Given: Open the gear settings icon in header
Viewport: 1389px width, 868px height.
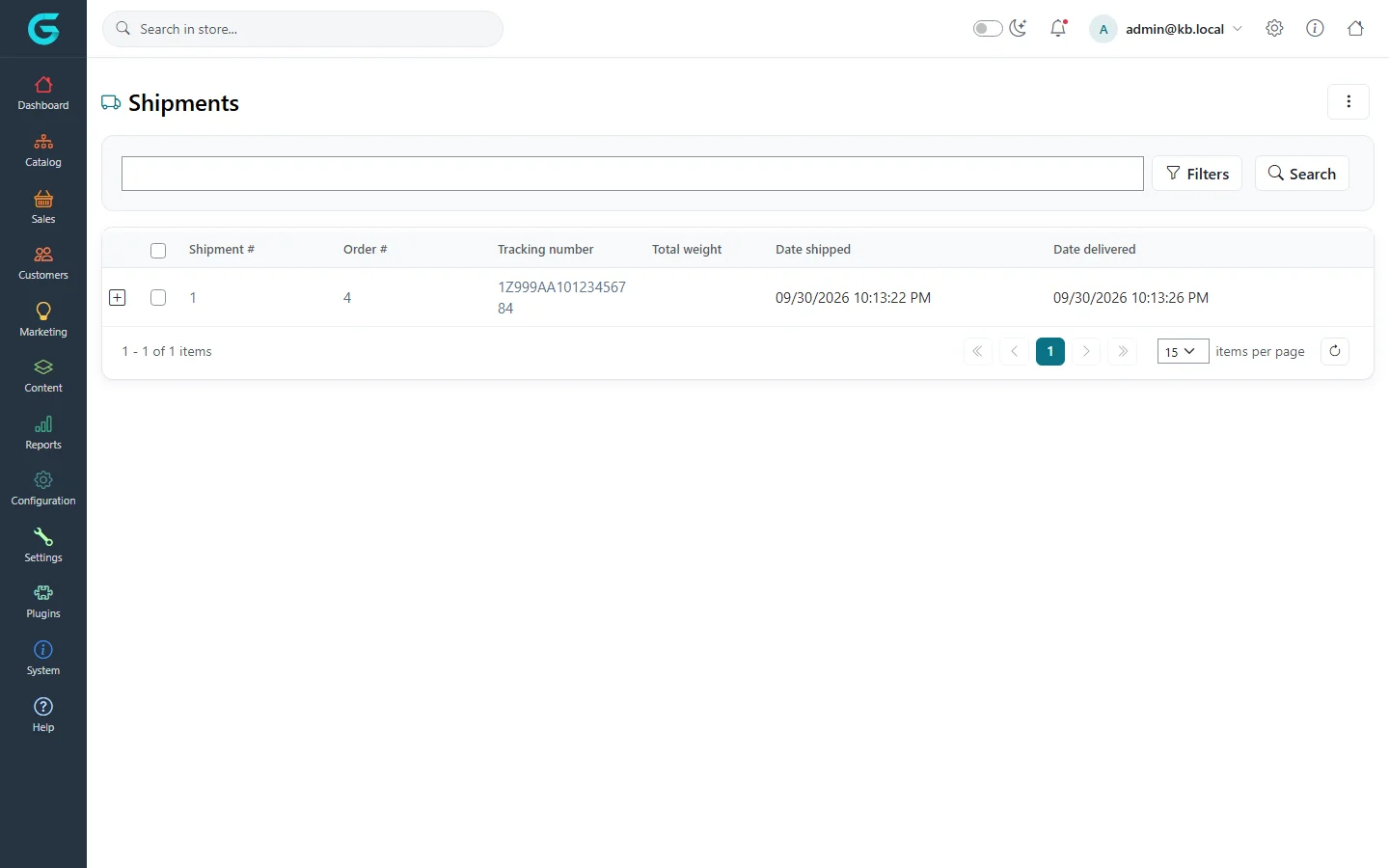Looking at the screenshot, I should [x=1274, y=29].
